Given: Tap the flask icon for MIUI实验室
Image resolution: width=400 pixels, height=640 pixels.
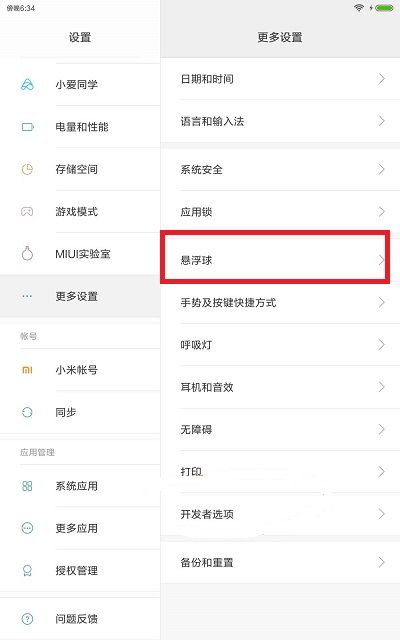Looking at the screenshot, I should 27,253.
